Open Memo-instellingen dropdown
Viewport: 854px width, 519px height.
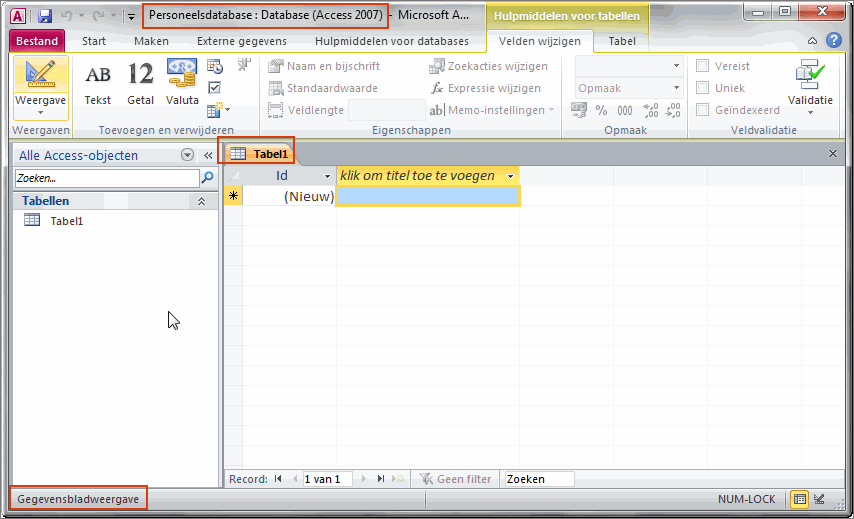click(492, 110)
